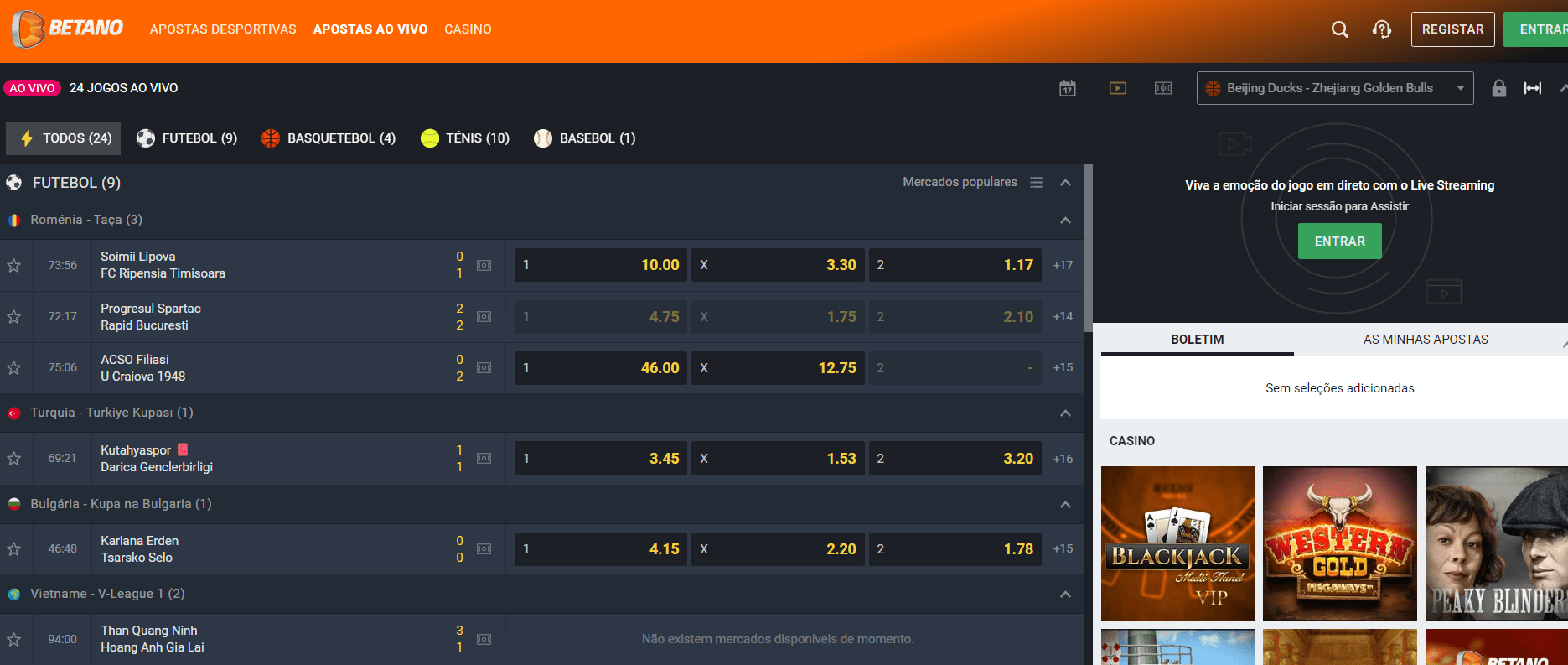
Task: Toggle the panel width arrows icon
Action: coord(1533,88)
